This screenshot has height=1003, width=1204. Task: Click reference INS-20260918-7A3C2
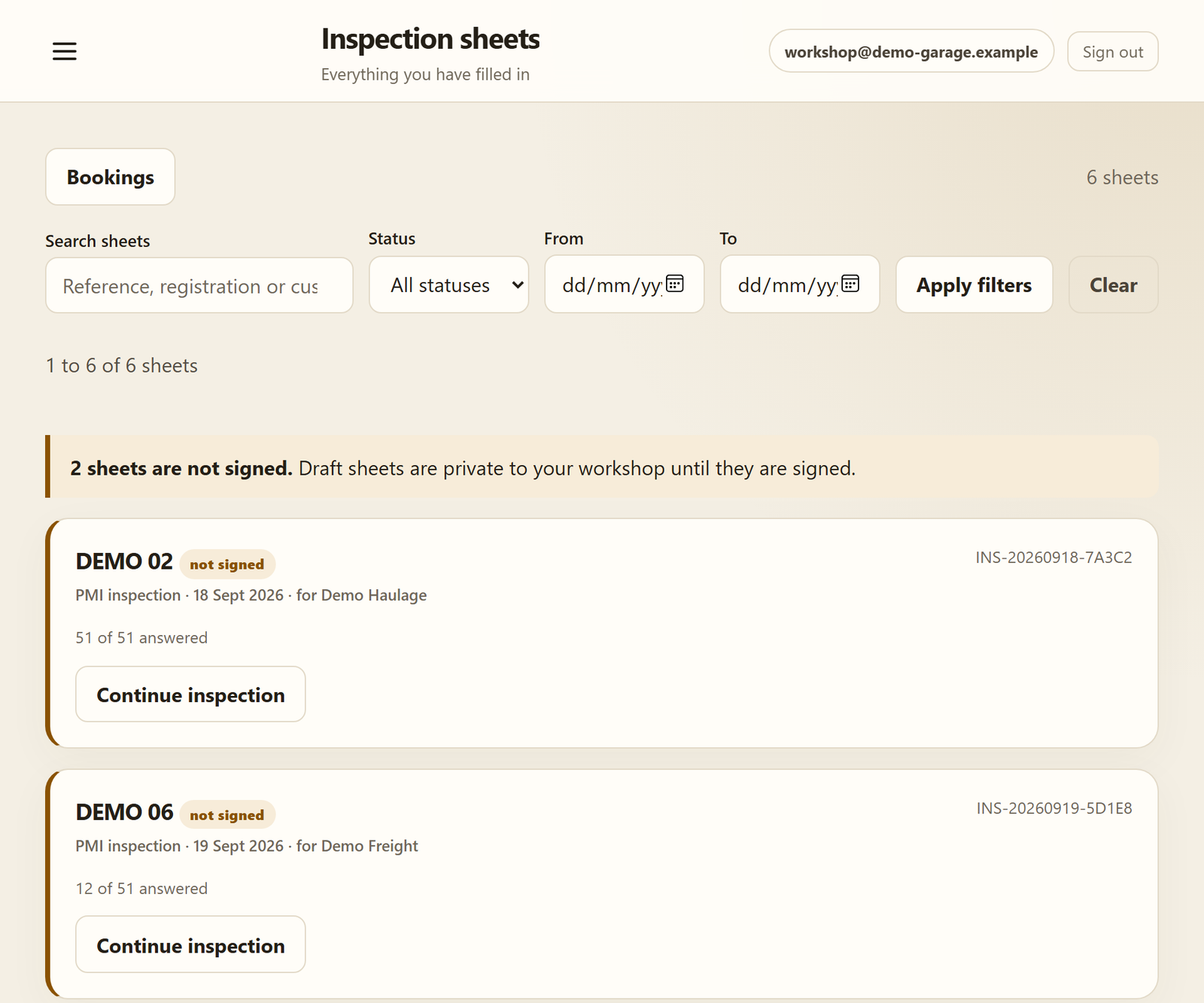click(1053, 558)
